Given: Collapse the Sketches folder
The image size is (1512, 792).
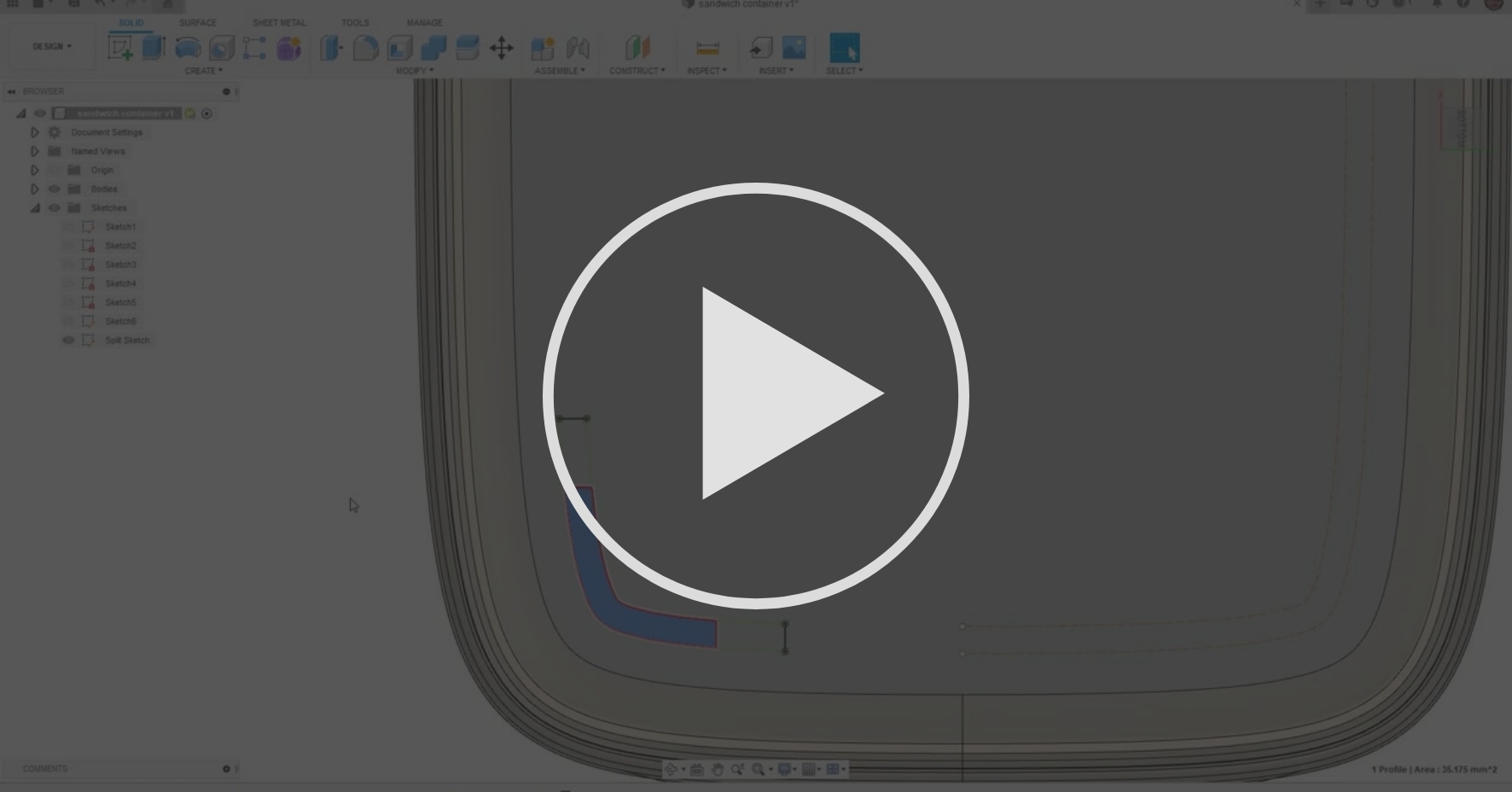Looking at the screenshot, I should click(34, 207).
